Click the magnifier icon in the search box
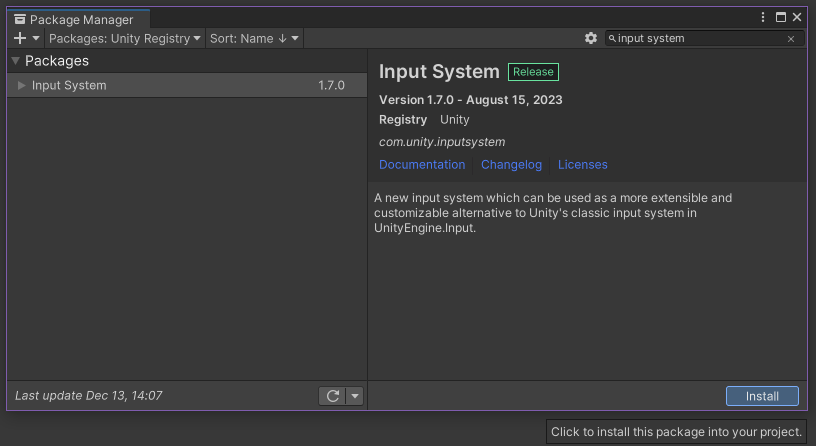Image resolution: width=816 pixels, height=446 pixels. pyautogui.click(x=613, y=39)
